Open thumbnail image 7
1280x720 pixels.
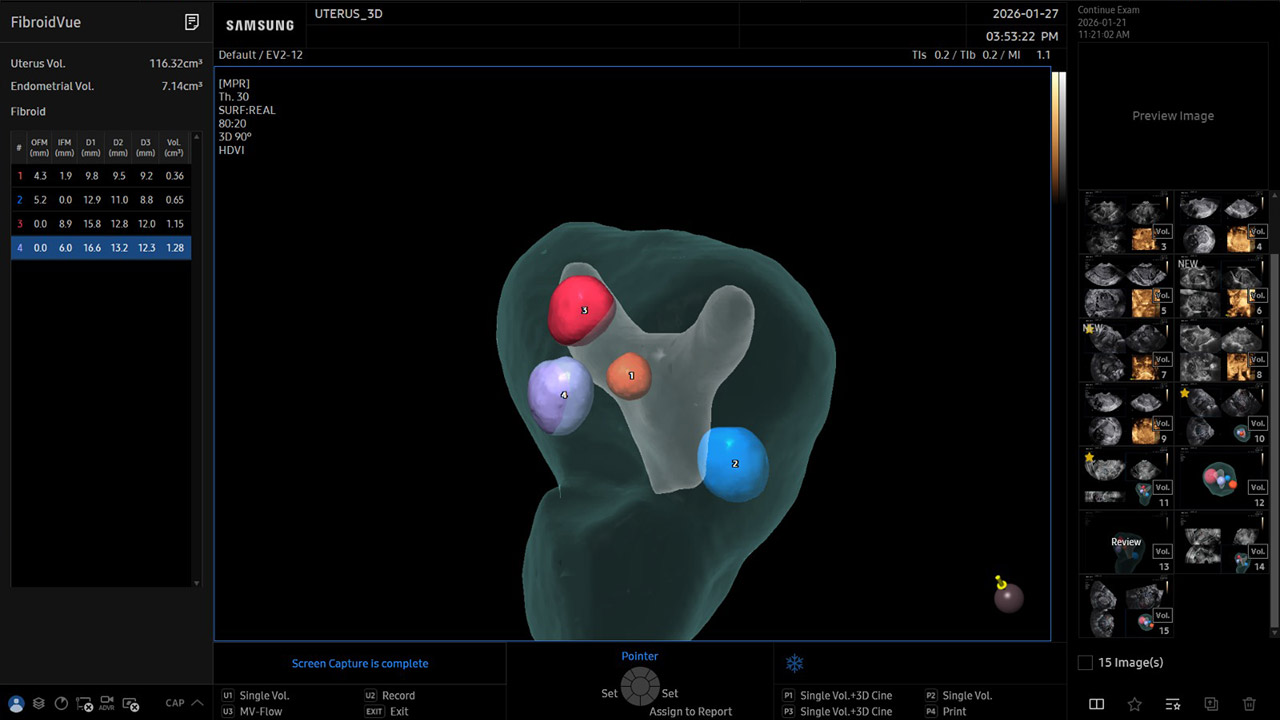(1127, 350)
